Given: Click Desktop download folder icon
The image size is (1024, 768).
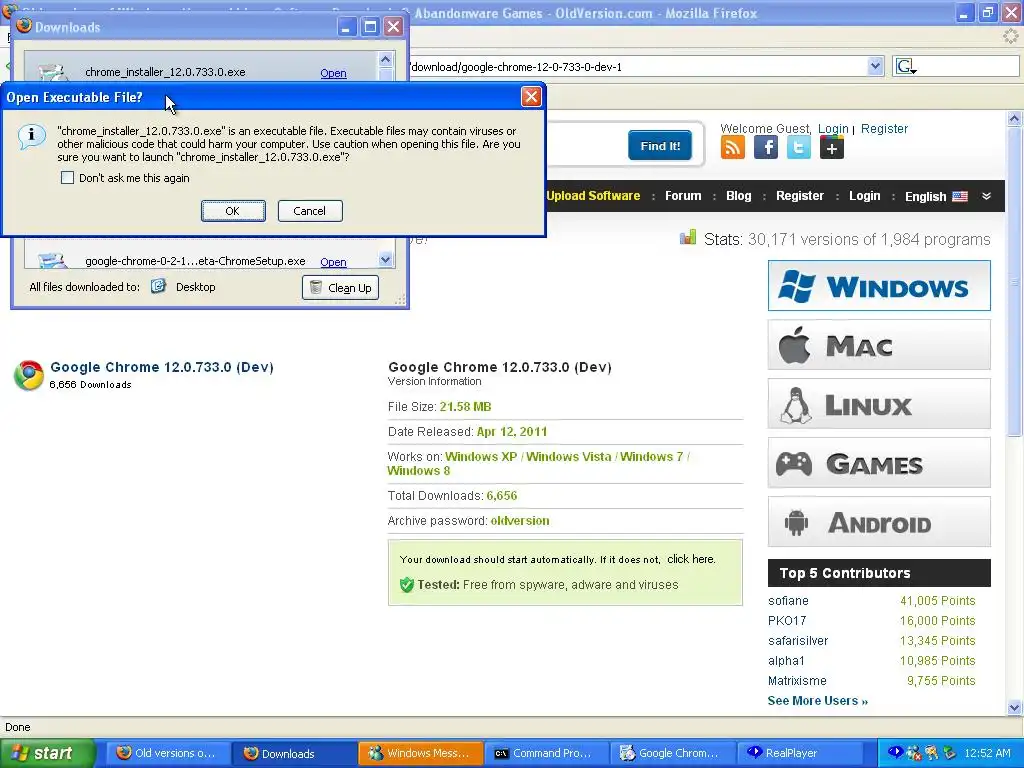Looking at the screenshot, I should 158,286.
